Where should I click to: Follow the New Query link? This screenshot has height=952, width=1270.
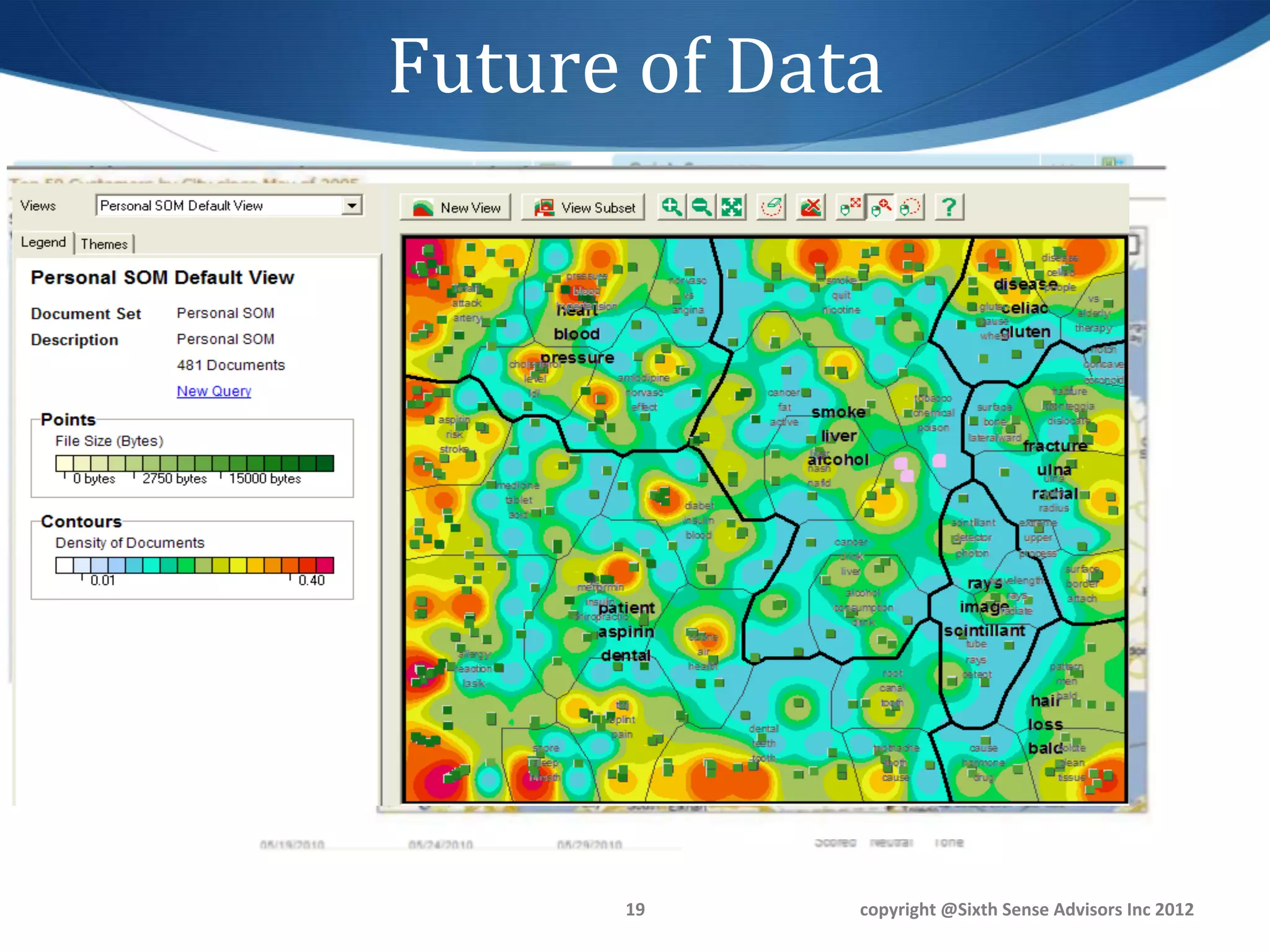(x=214, y=391)
